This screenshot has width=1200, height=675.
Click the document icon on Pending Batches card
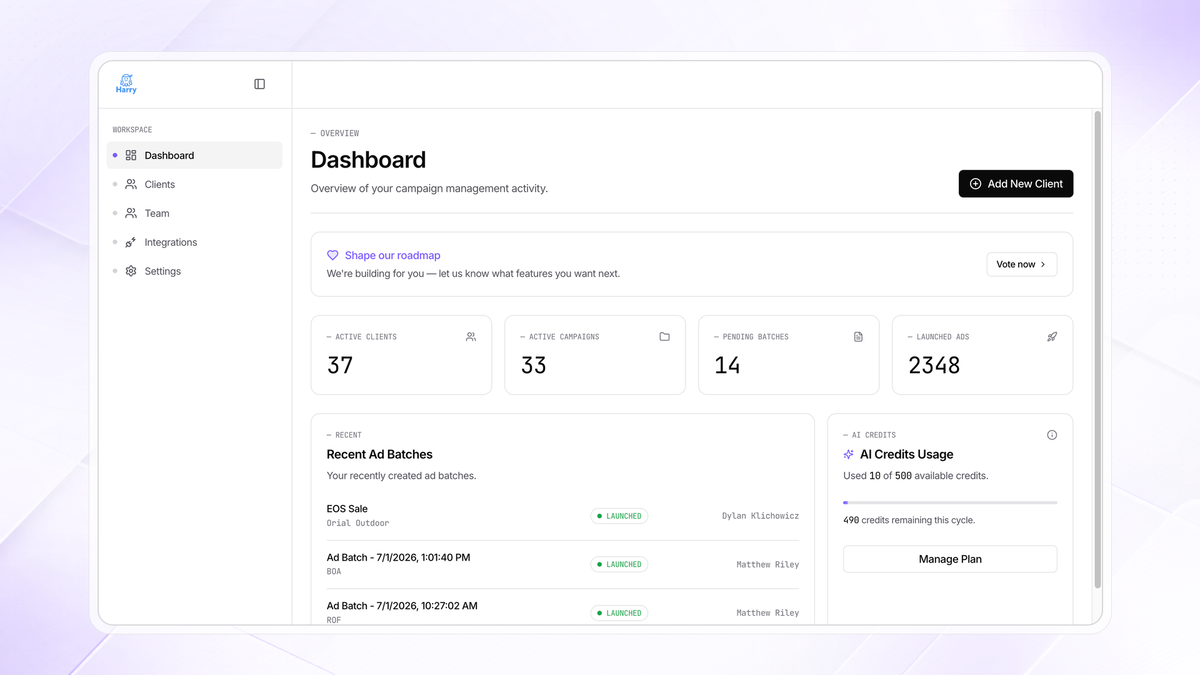858,337
